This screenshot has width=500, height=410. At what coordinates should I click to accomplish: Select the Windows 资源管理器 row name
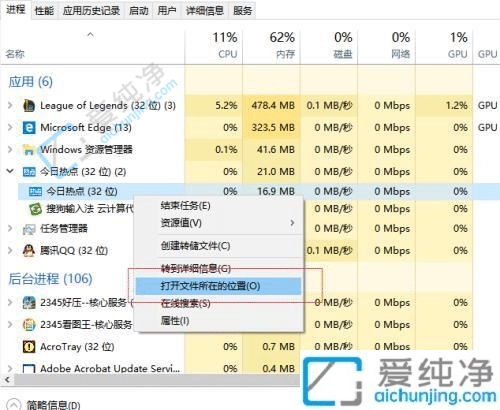[86, 150]
